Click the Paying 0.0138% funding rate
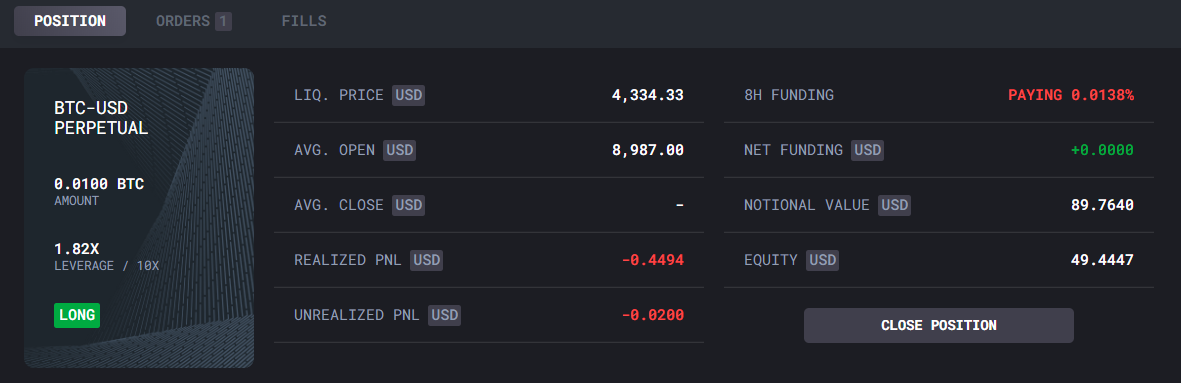Image resolution: width=1181 pixels, height=383 pixels. coord(1071,95)
